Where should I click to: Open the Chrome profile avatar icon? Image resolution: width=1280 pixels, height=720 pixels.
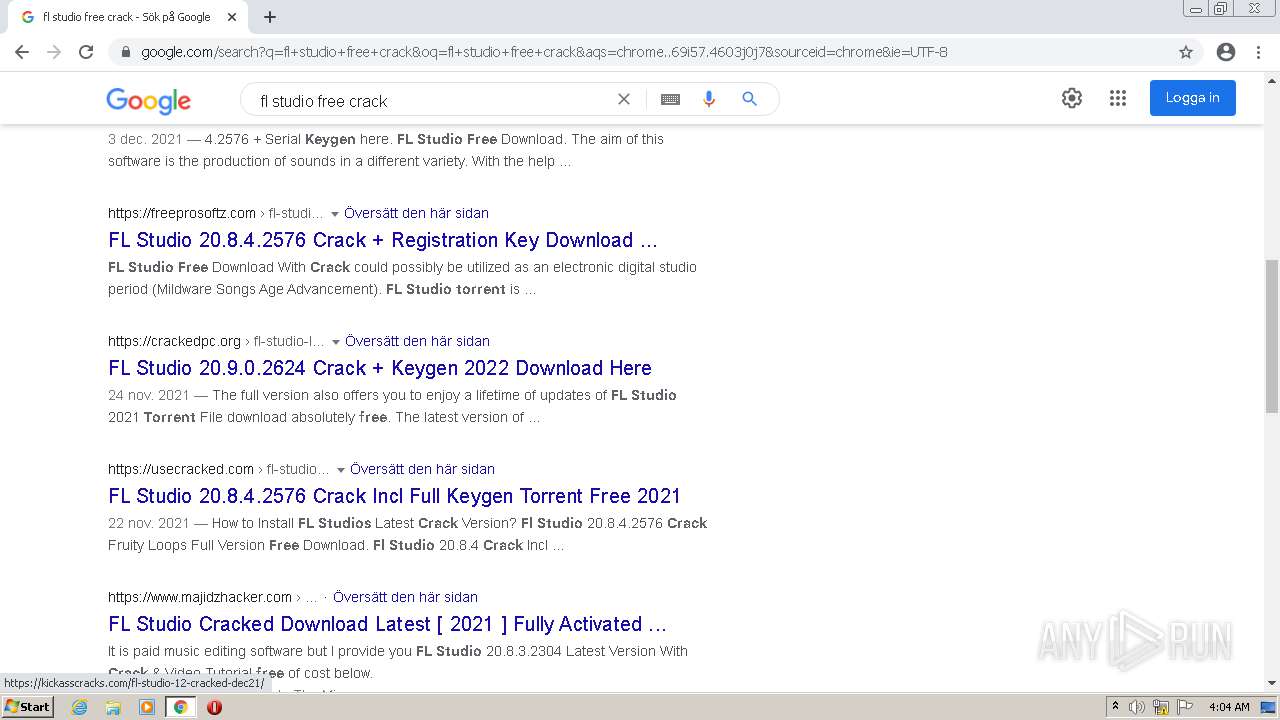tap(1226, 52)
